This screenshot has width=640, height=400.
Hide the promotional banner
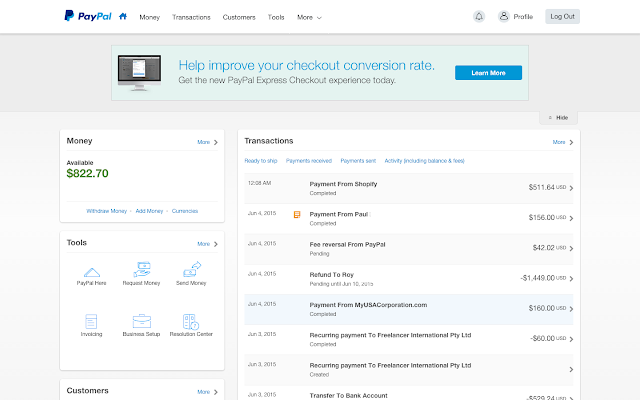click(x=558, y=118)
